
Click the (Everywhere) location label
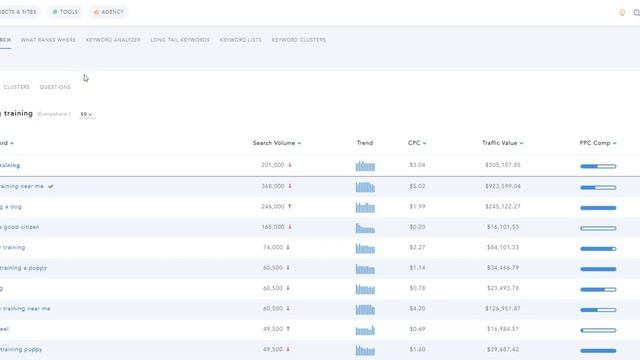(53, 114)
